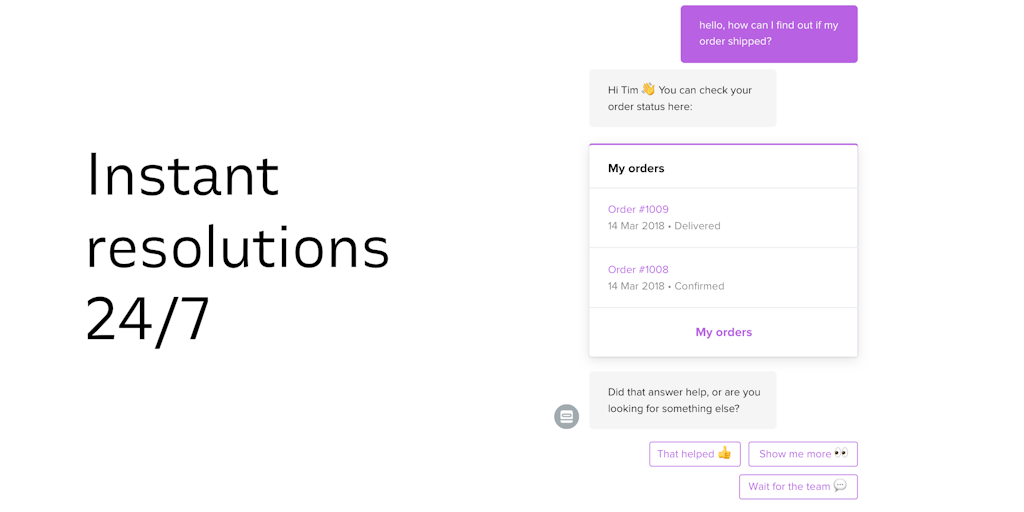The image size is (1024, 512).
Task: Open the Order #1008 link
Action: click(x=638, y=270)
